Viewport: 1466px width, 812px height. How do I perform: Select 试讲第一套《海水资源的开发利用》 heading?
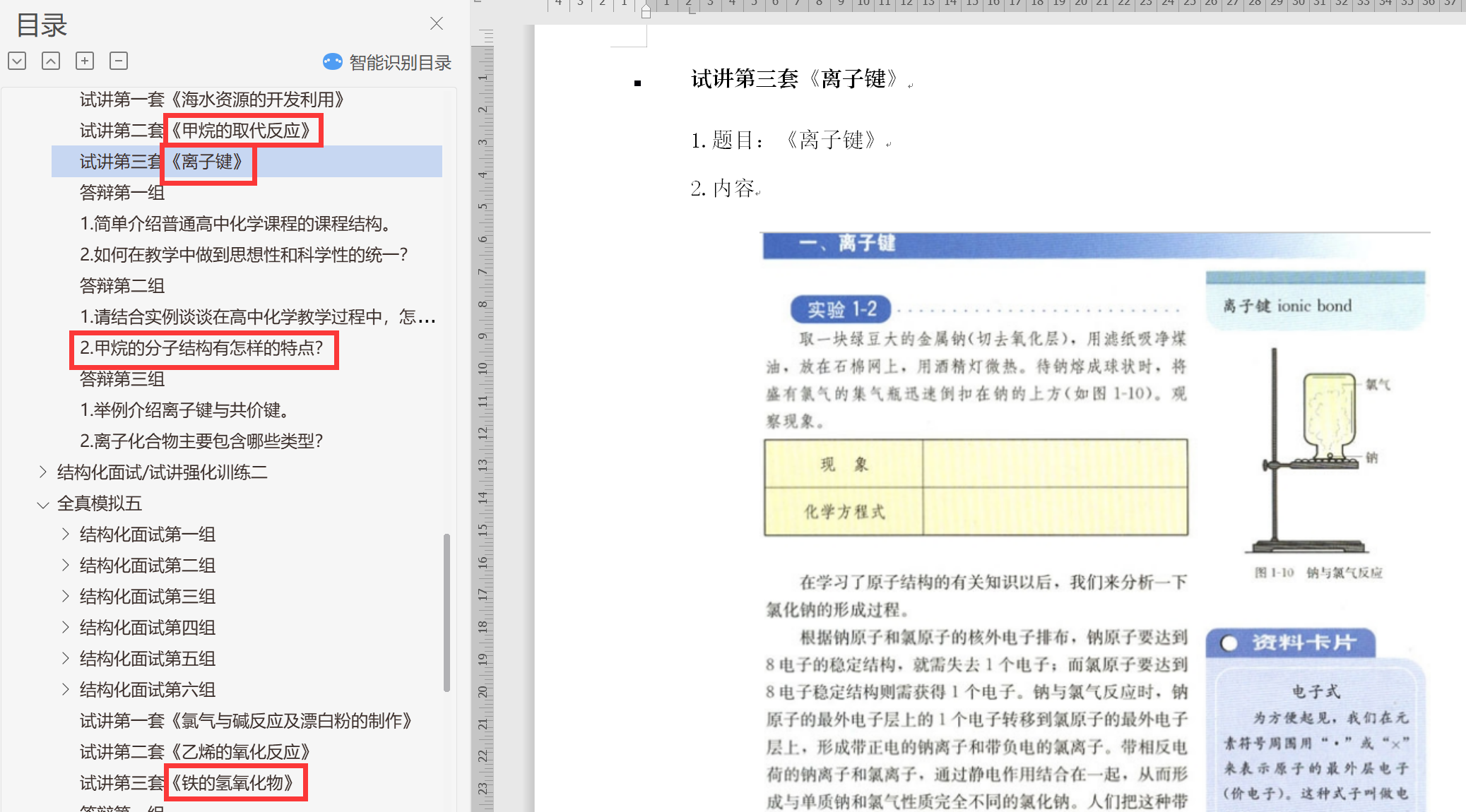click(x=211, y=100)
